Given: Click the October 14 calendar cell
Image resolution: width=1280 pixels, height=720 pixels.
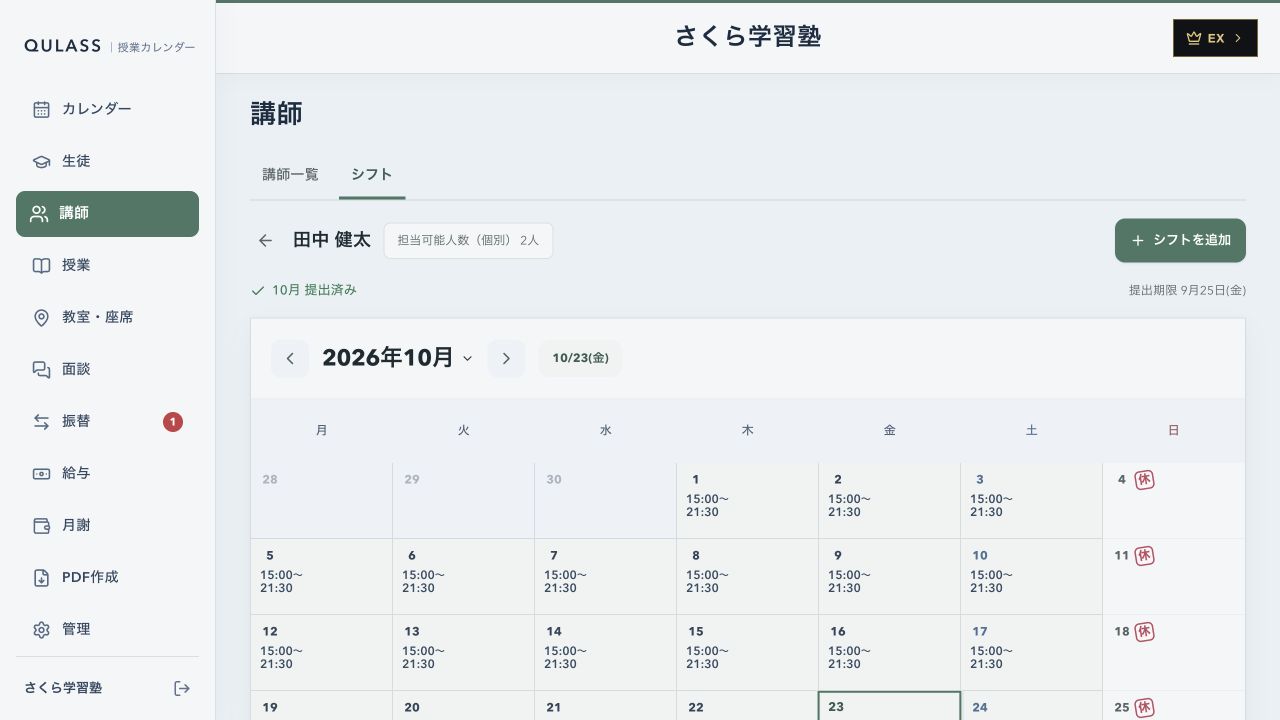Looking at the screenshot, I should click(605, 652).
